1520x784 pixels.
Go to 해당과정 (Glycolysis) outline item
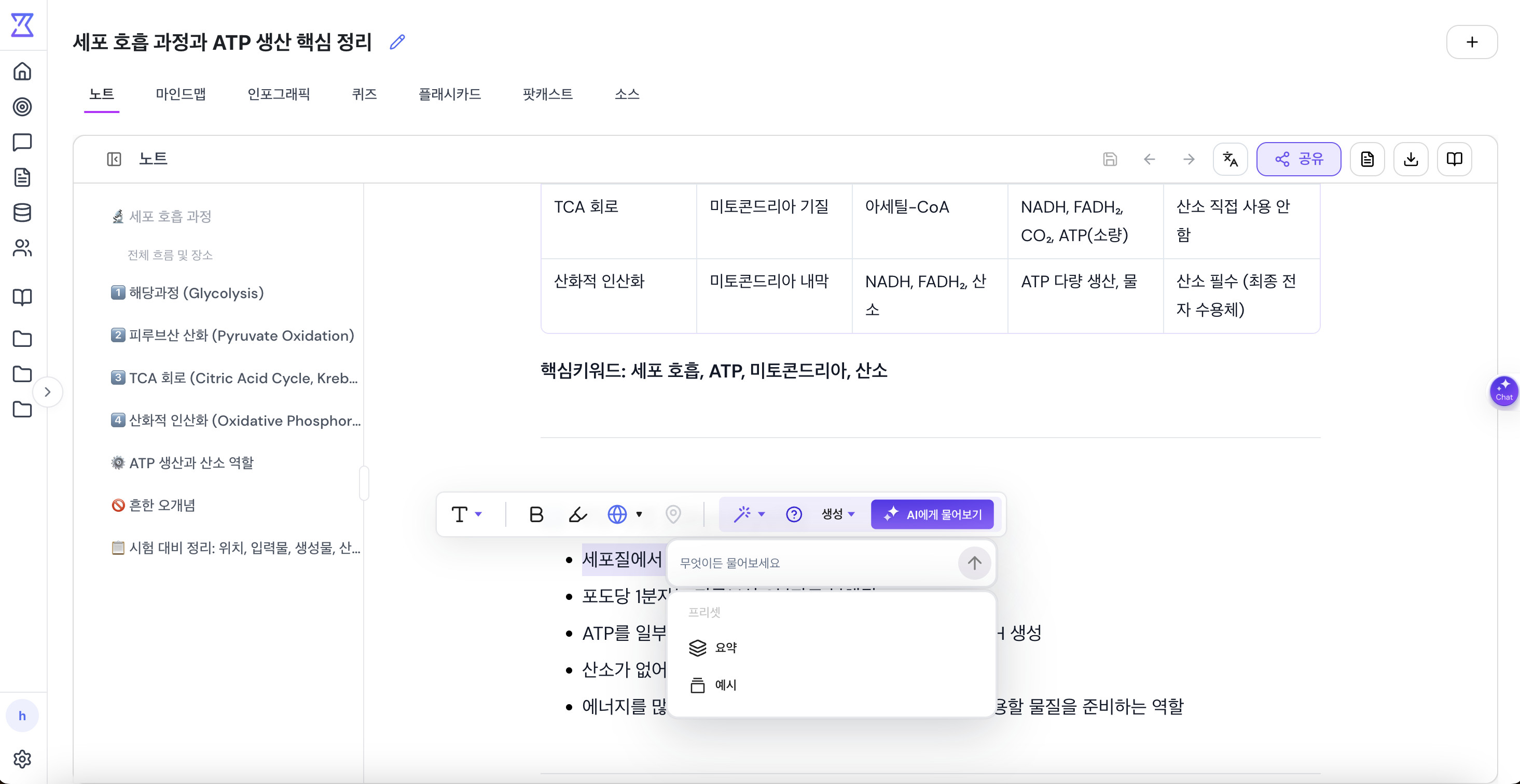[x=187, y=292]
